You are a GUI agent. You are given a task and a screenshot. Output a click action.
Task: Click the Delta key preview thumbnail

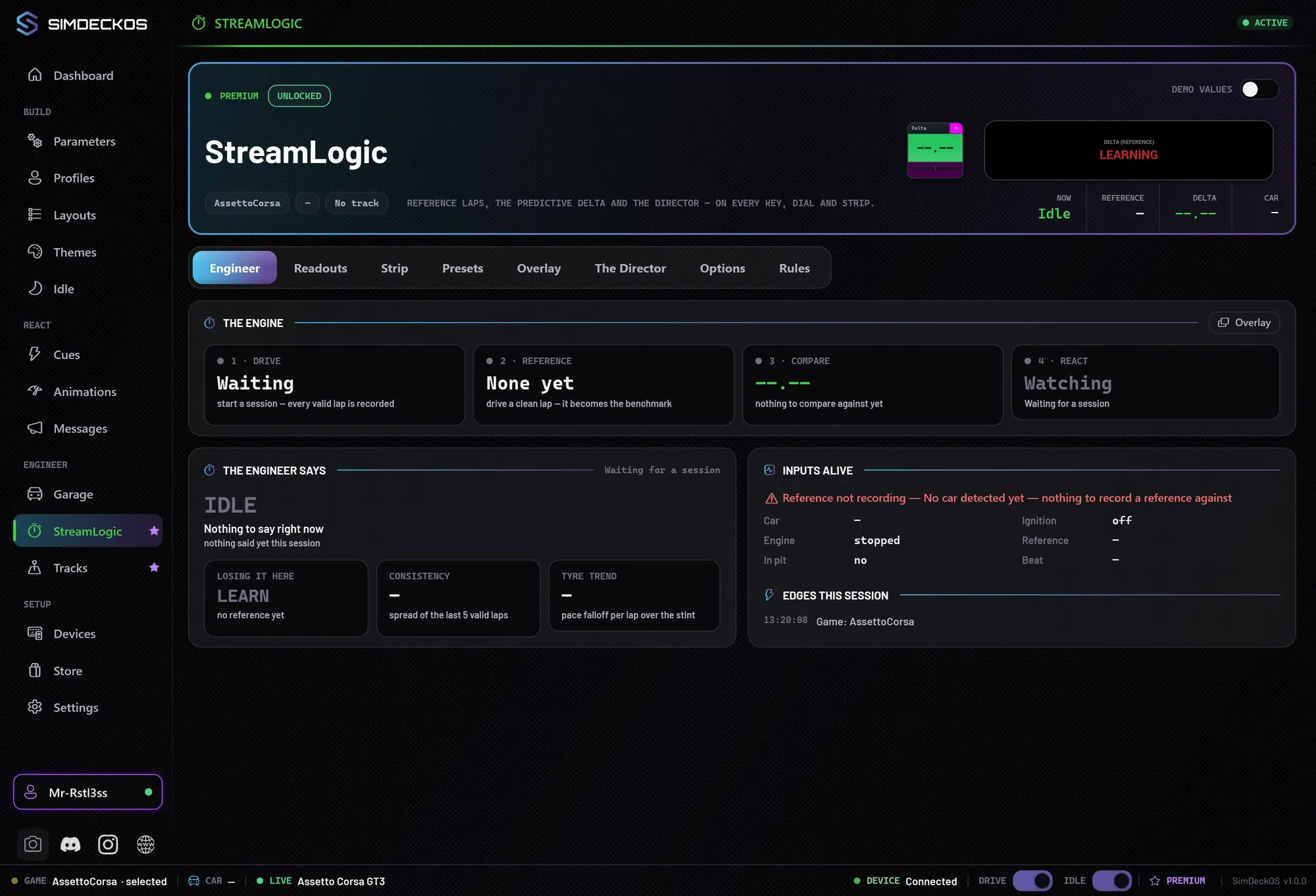click(x=935, y=151)
